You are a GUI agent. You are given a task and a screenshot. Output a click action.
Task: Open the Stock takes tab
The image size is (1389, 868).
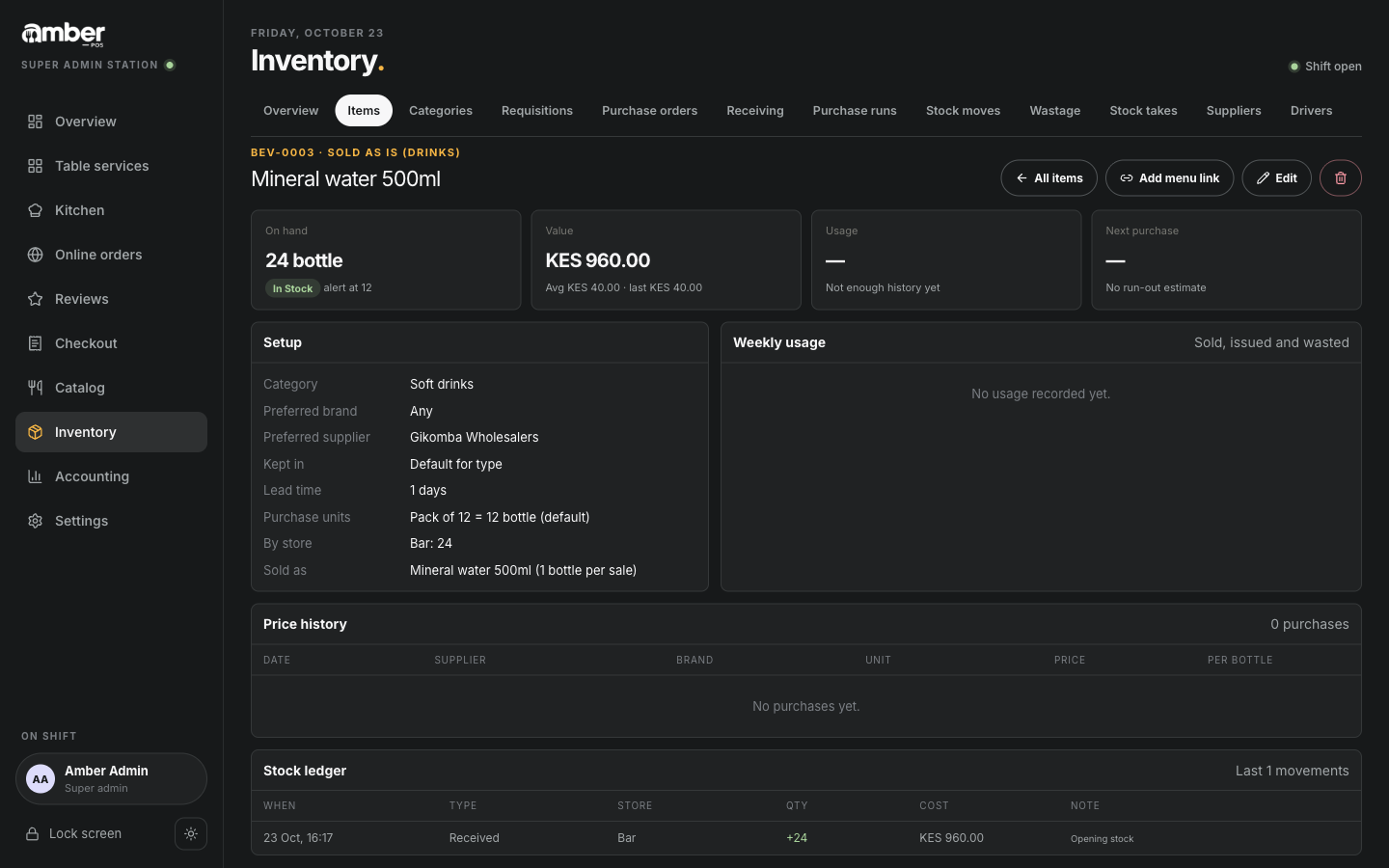pyautogui.click(x=1143, y=111)
